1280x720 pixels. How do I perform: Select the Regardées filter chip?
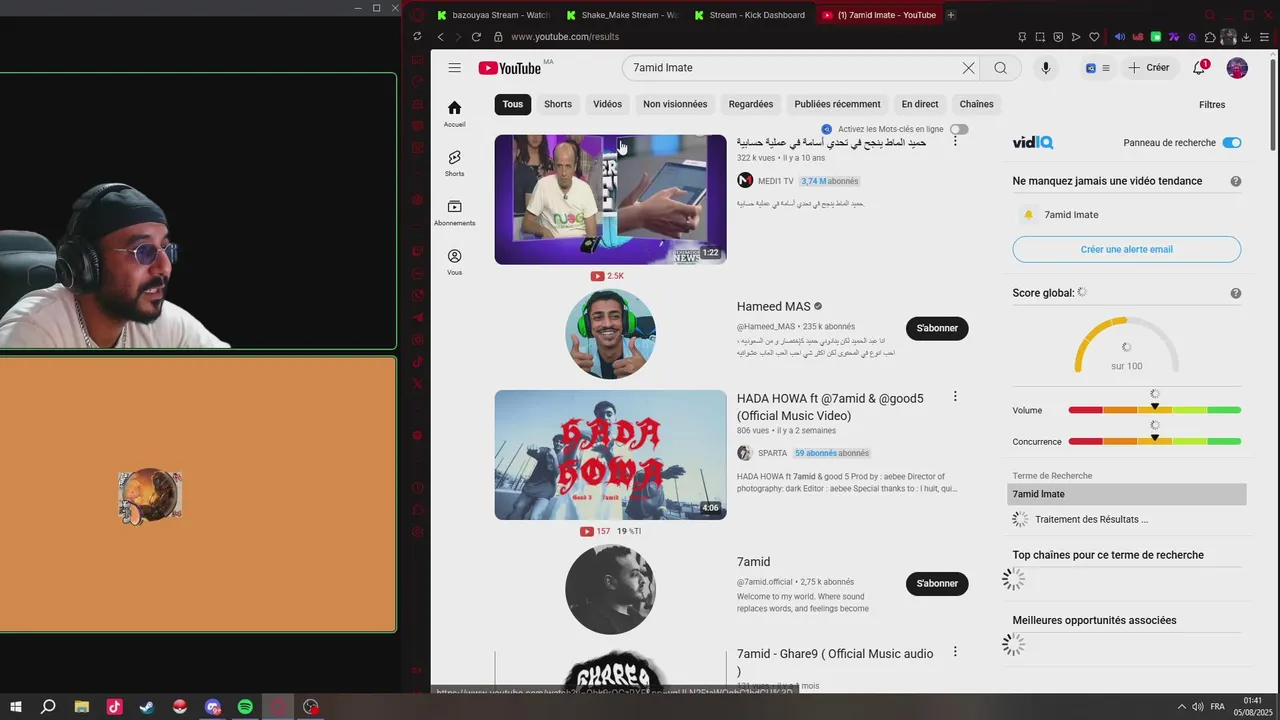pyautogui.click(x=751, y=104)
